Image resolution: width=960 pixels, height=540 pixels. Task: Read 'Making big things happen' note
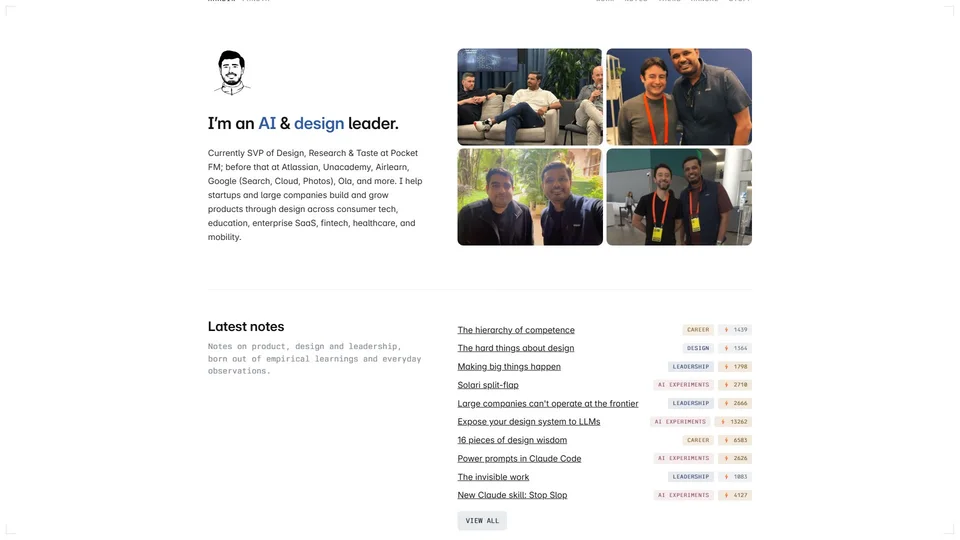coord(509,366)
